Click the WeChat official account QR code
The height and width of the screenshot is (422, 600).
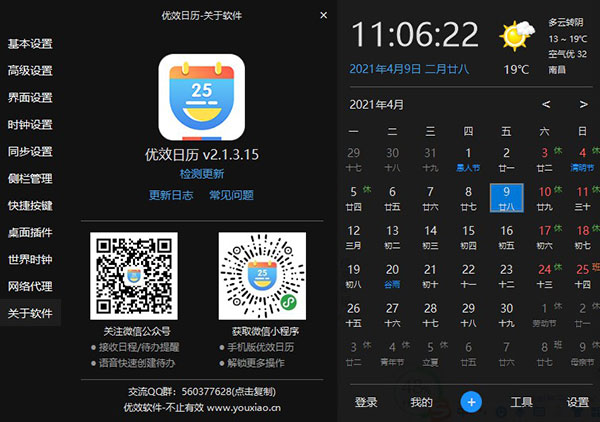click(134, 276)
